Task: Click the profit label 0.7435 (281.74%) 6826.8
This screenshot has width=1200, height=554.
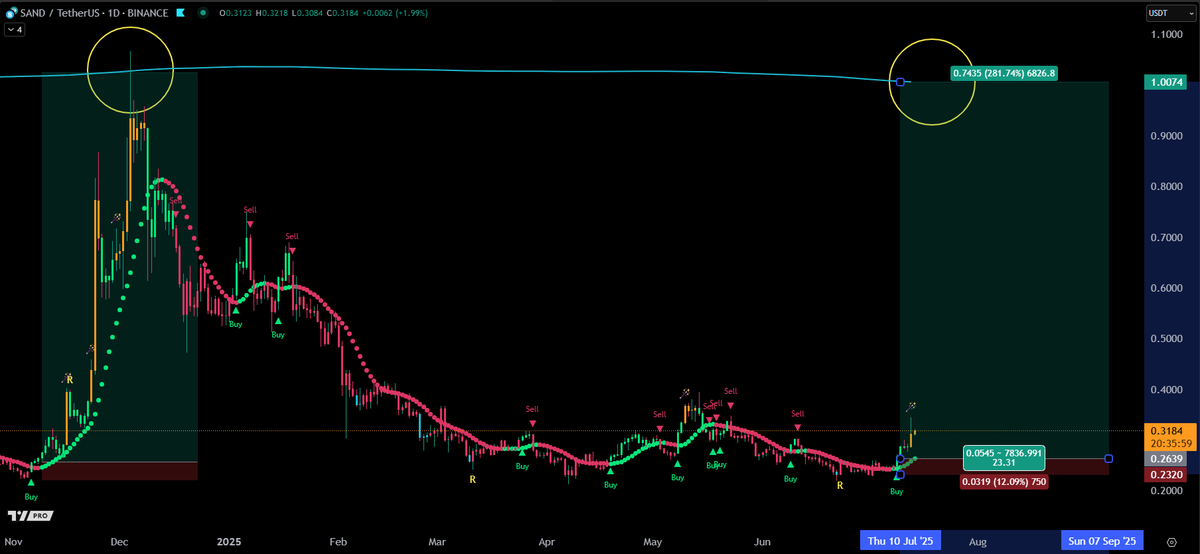Action: 1005,73
